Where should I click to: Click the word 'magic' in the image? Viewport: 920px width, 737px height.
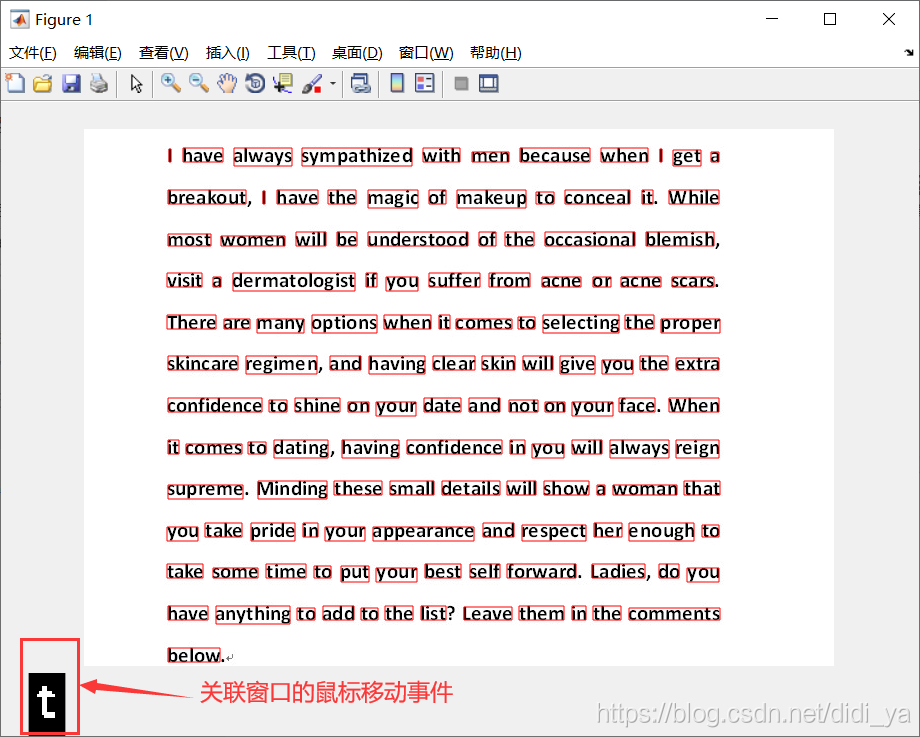pos(393,198)
